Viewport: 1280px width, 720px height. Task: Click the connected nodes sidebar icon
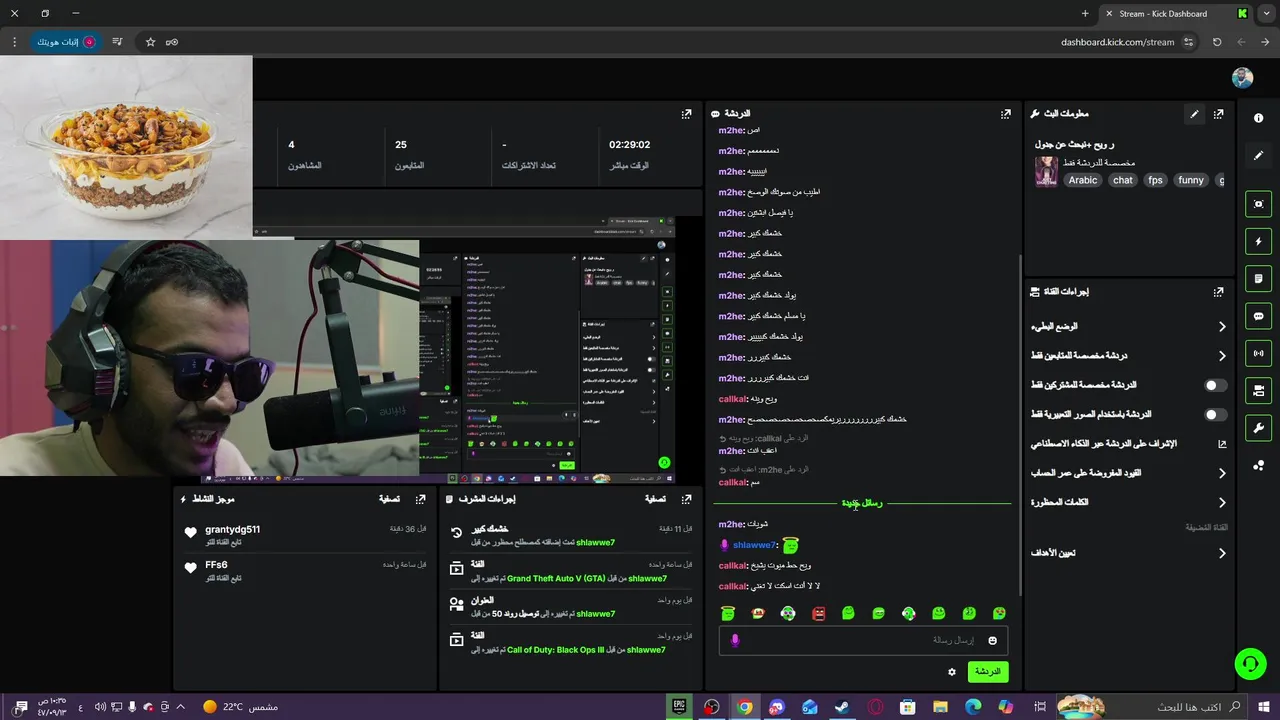(1258, 465)
